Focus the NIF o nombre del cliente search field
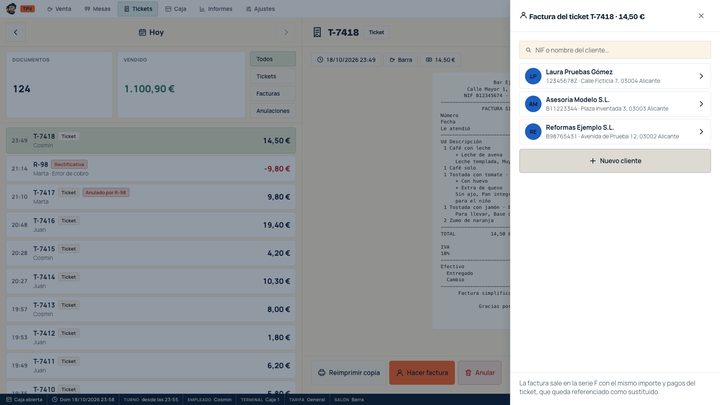Viewport: 720px width, 405px height. point(615,50)
